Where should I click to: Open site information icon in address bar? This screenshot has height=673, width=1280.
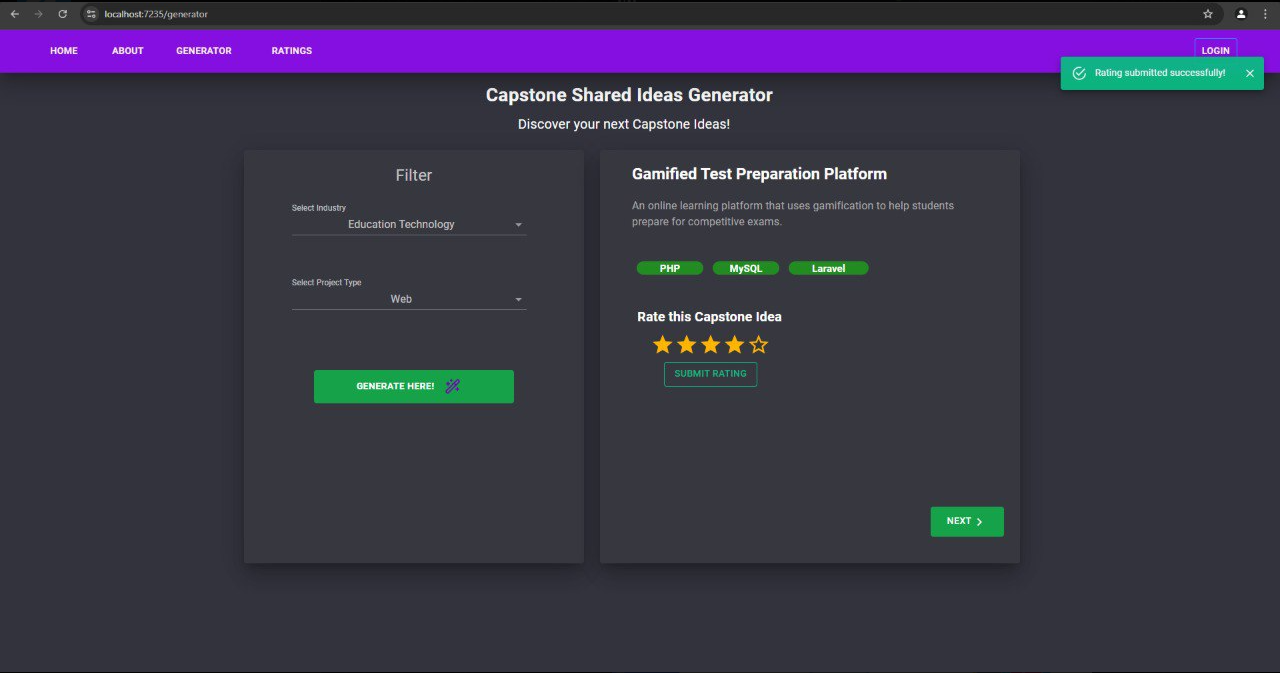coord(91,14)
